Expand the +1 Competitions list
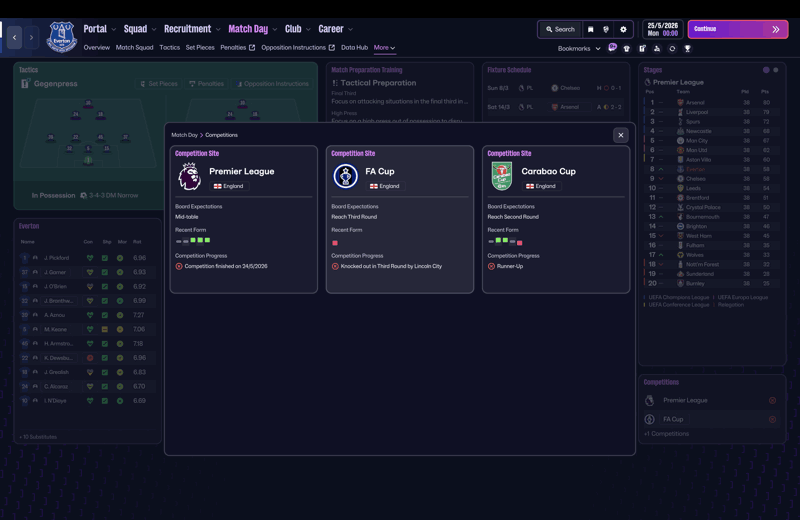This screenshot has width=800, height=520. coord(666,434)
